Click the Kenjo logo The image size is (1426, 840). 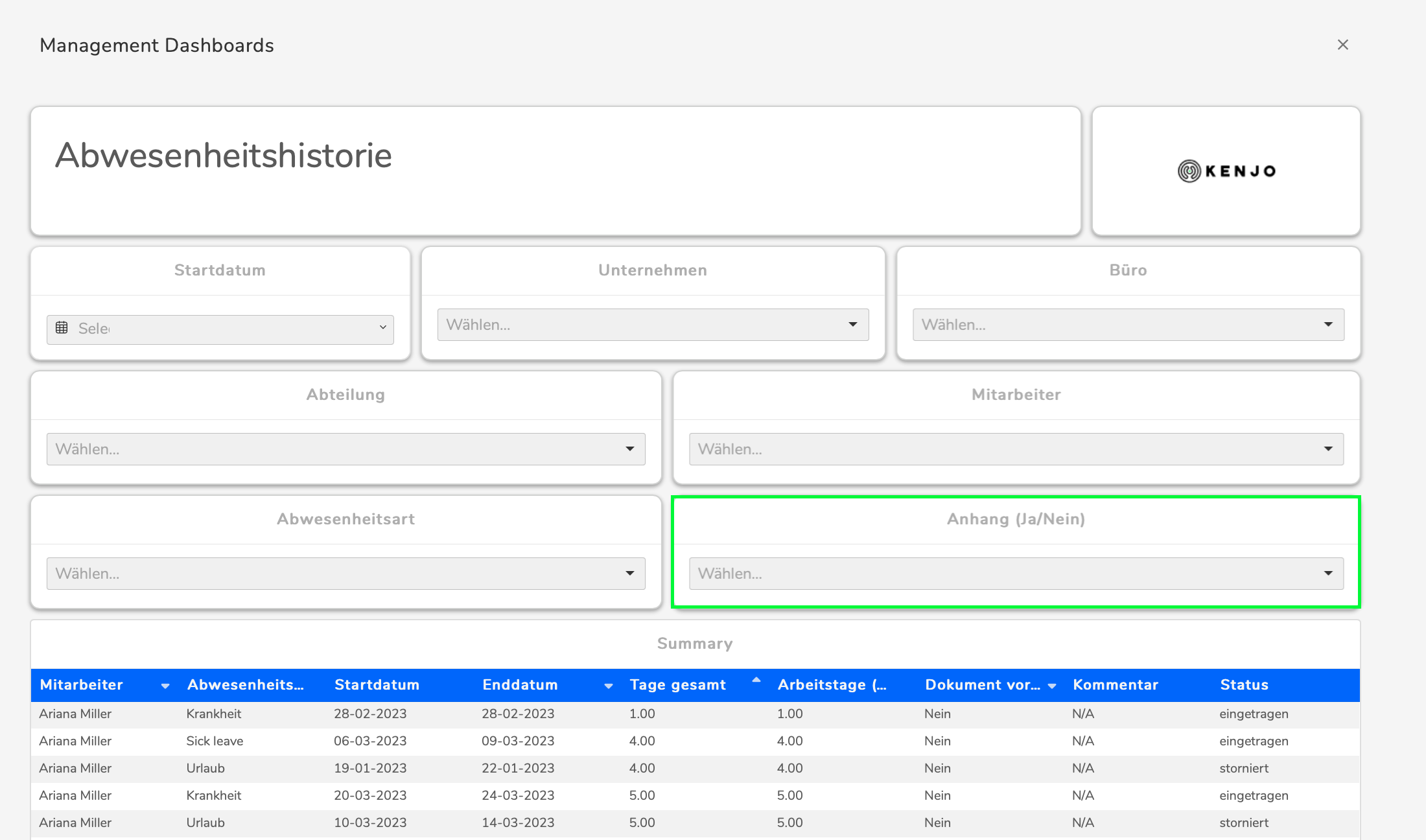click(1226, 171)
